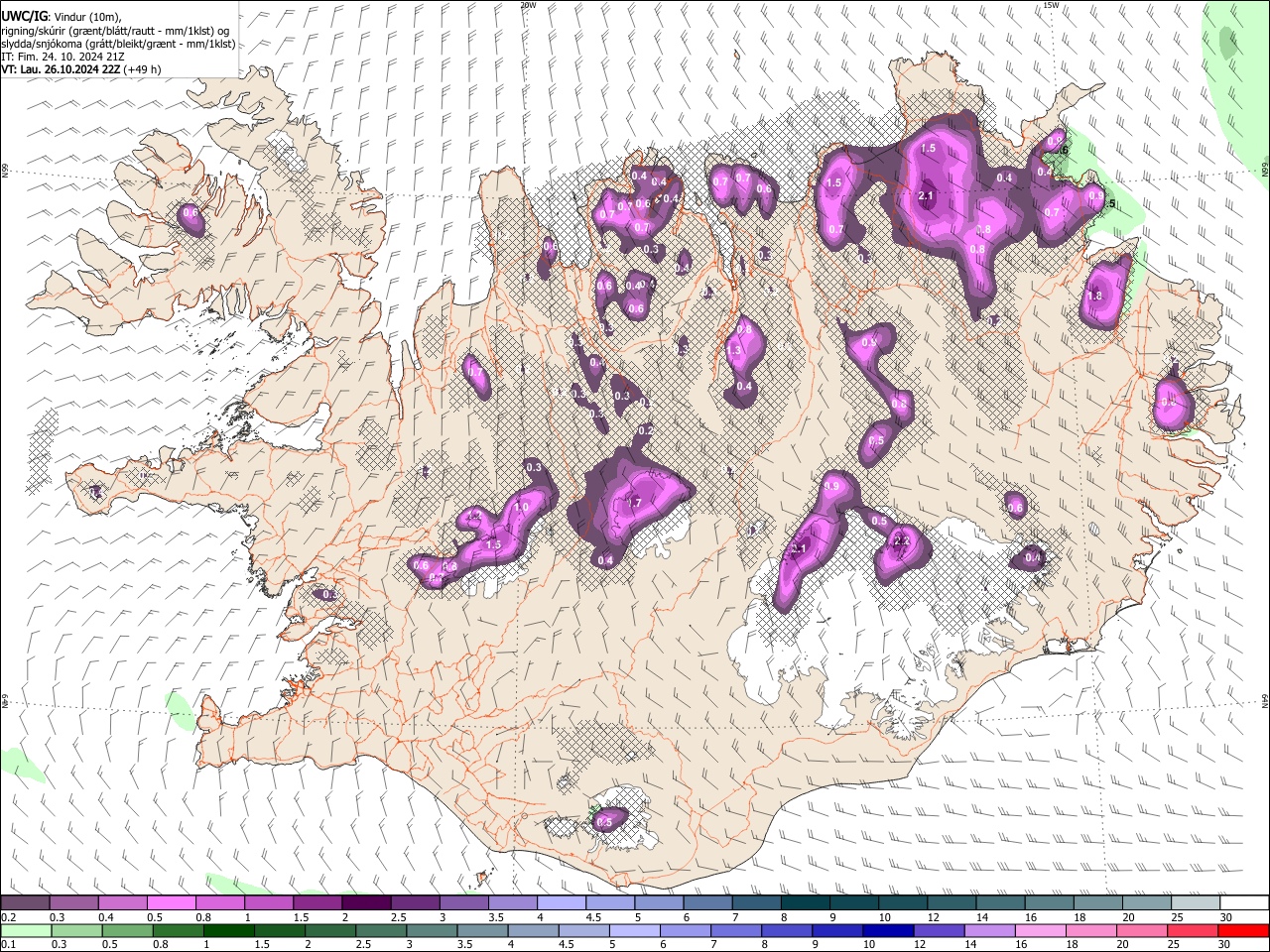Click the 'slydda/snjókoma' legend description line
The image size is (1270, 952).
(x=118, y=44)
